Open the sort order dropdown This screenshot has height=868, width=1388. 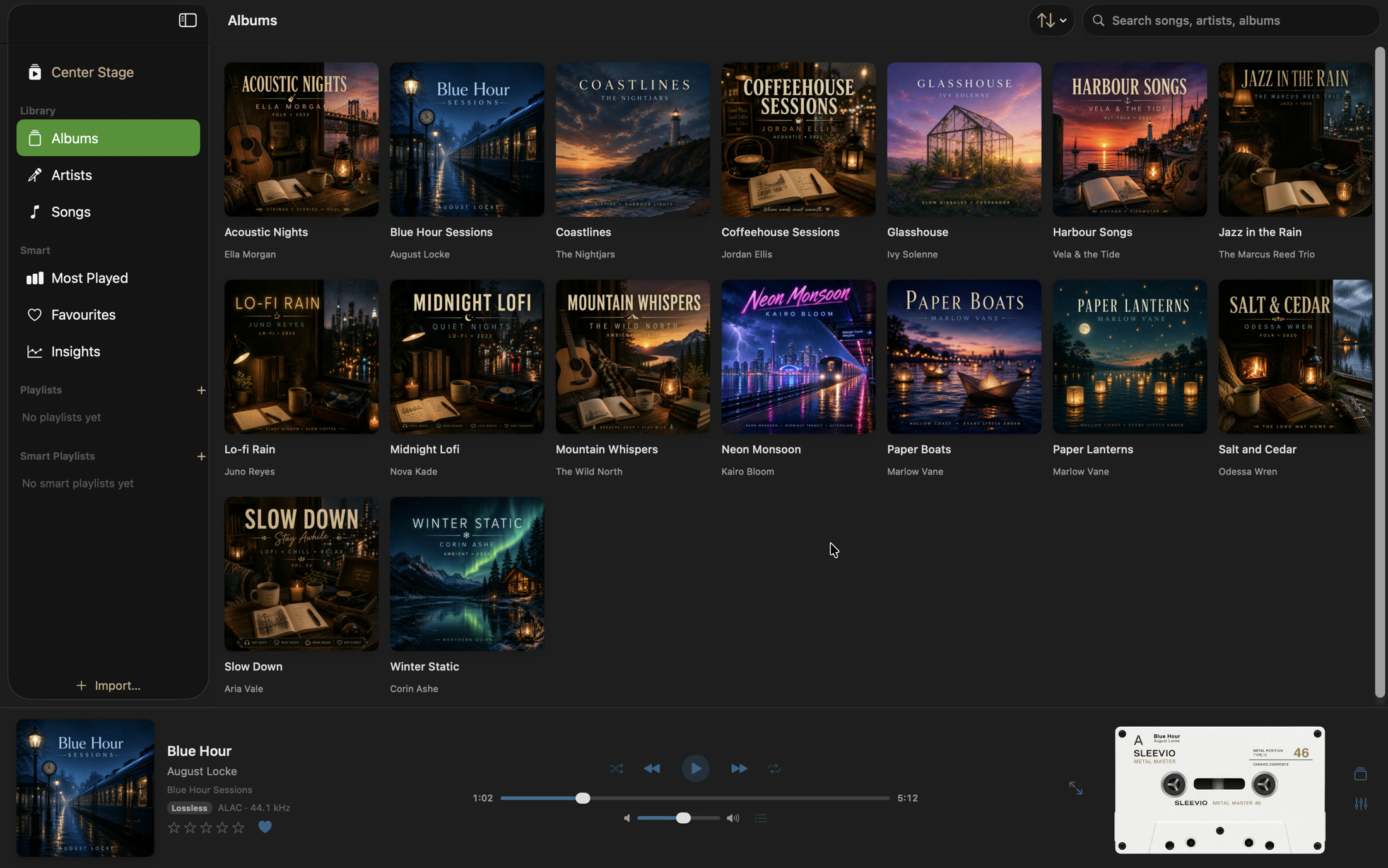1051,20
